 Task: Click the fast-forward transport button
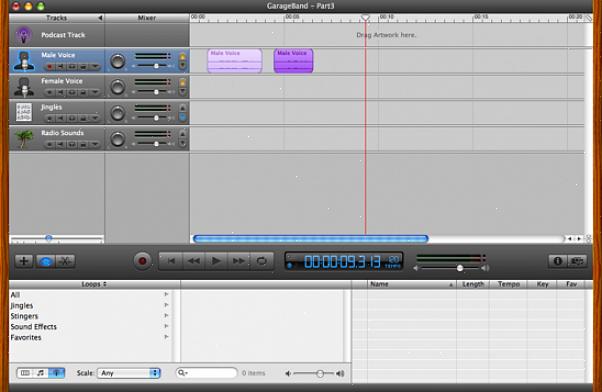pos(239,261)
